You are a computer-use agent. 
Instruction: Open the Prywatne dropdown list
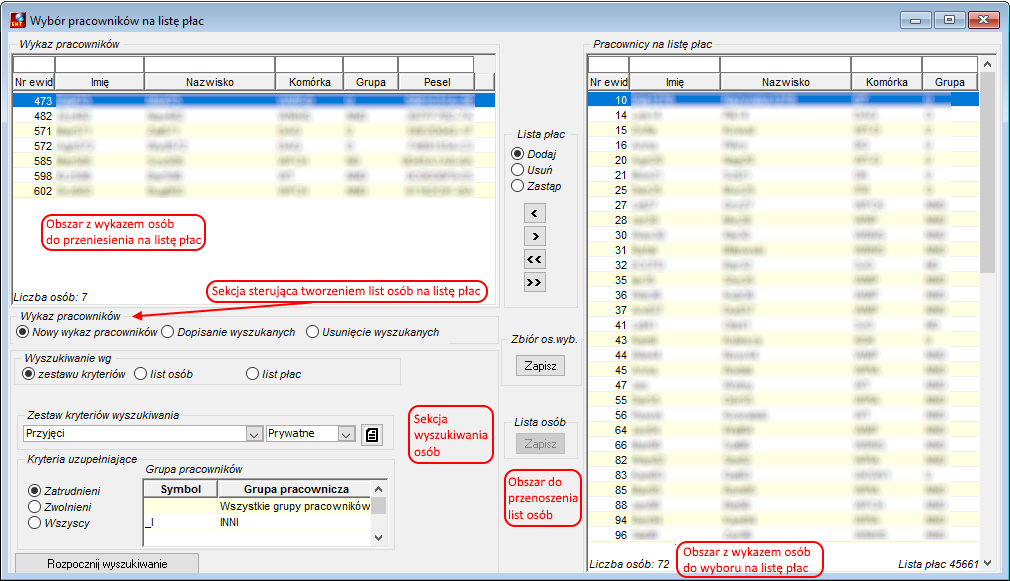347,434
